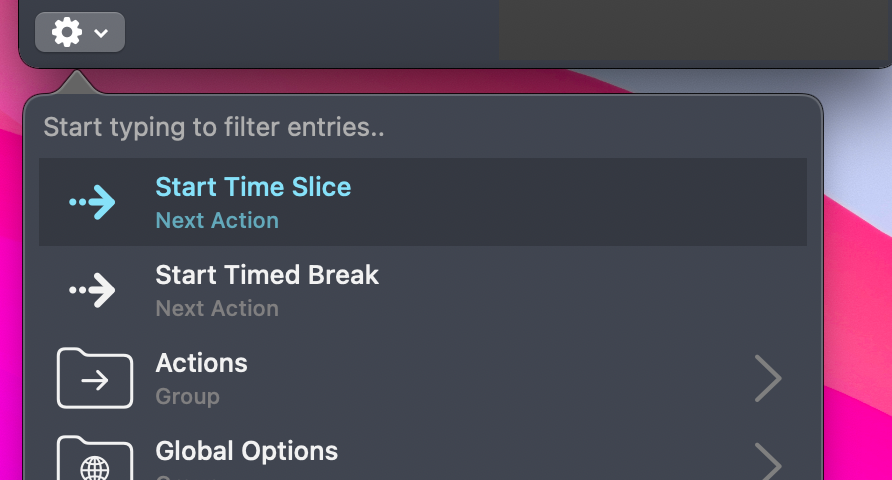This screenshot has width=892, height=480.
Task: Open the Global Options group label
Action: click(x=246, y=451)
